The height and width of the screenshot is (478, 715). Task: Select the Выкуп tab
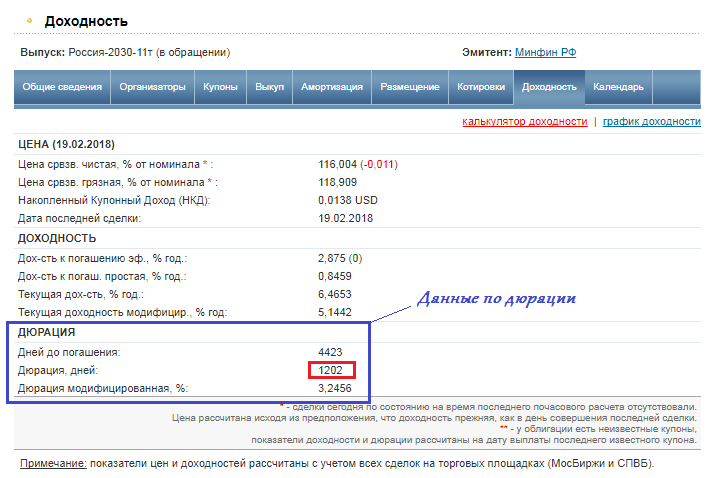tap(269, 87)
